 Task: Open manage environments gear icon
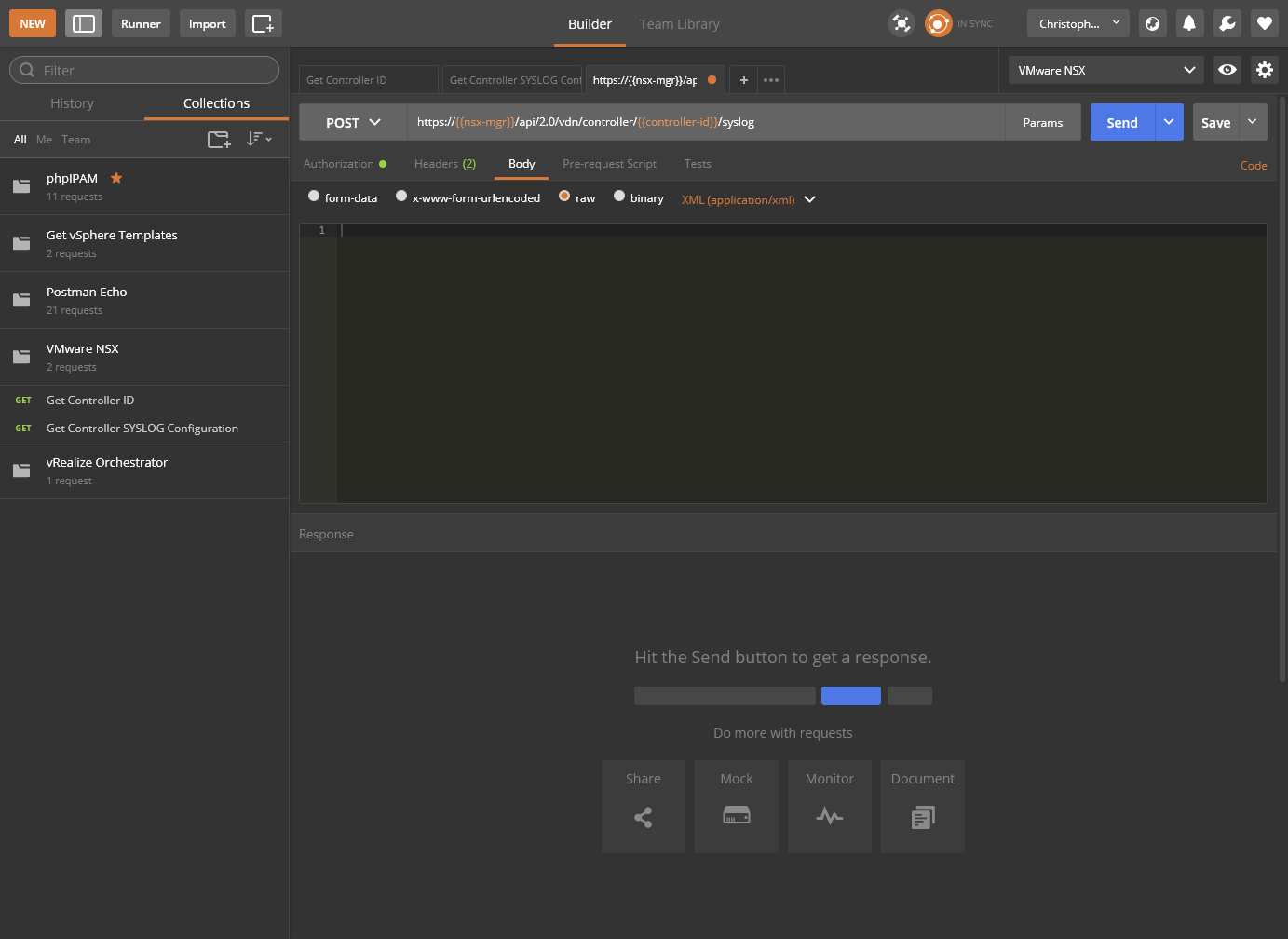point(1264,70)
